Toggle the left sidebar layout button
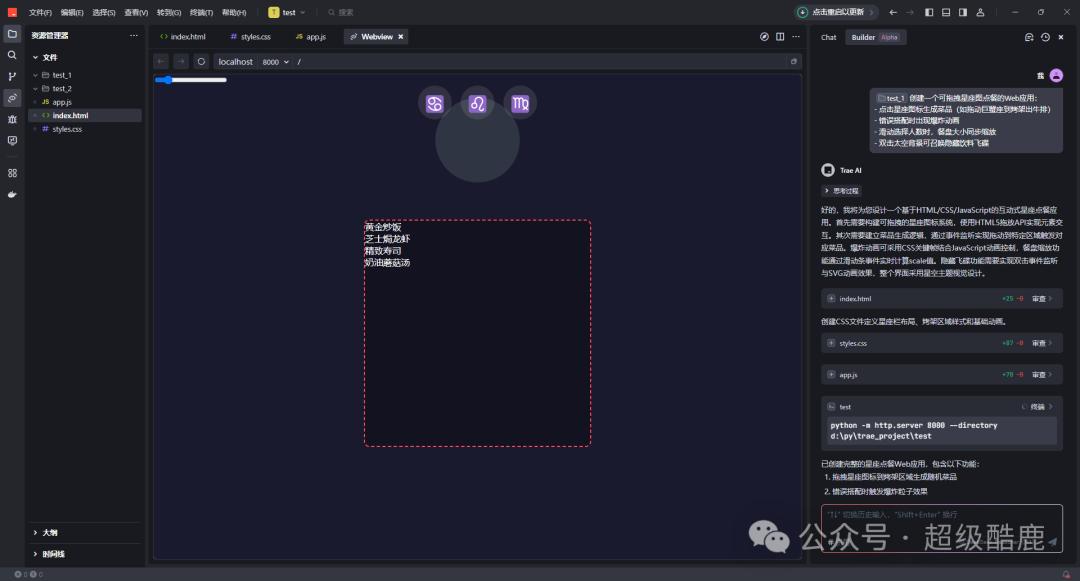The width and height of the screenshot is (1080, 581). 929,12
